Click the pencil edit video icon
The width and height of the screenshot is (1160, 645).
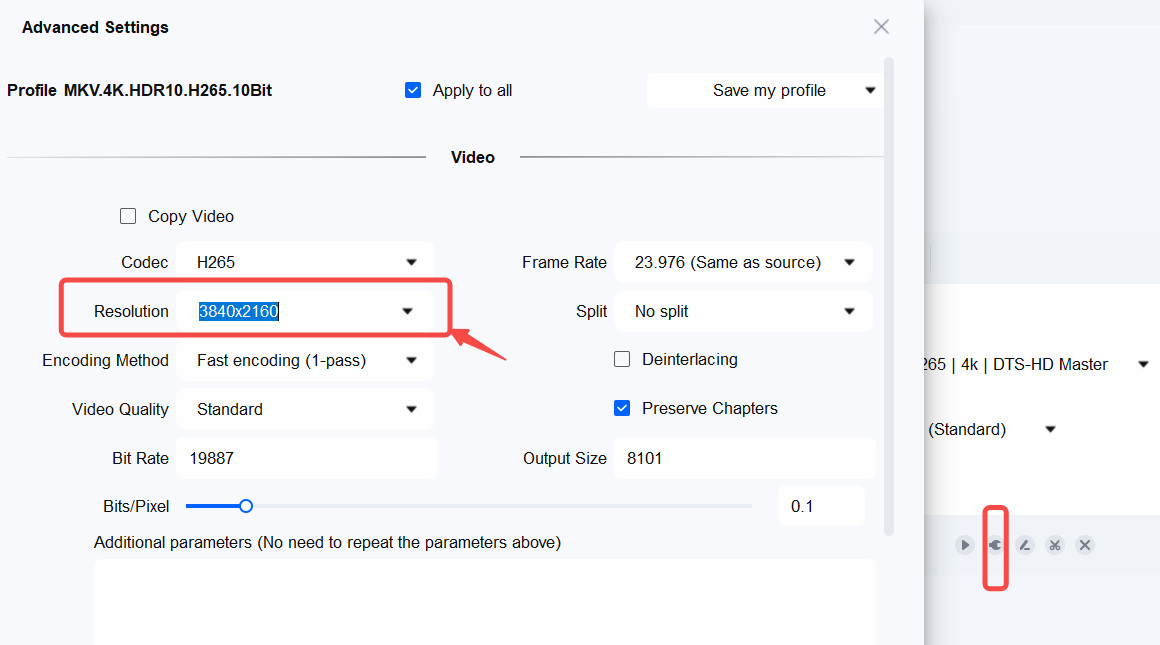(1024, 545)
